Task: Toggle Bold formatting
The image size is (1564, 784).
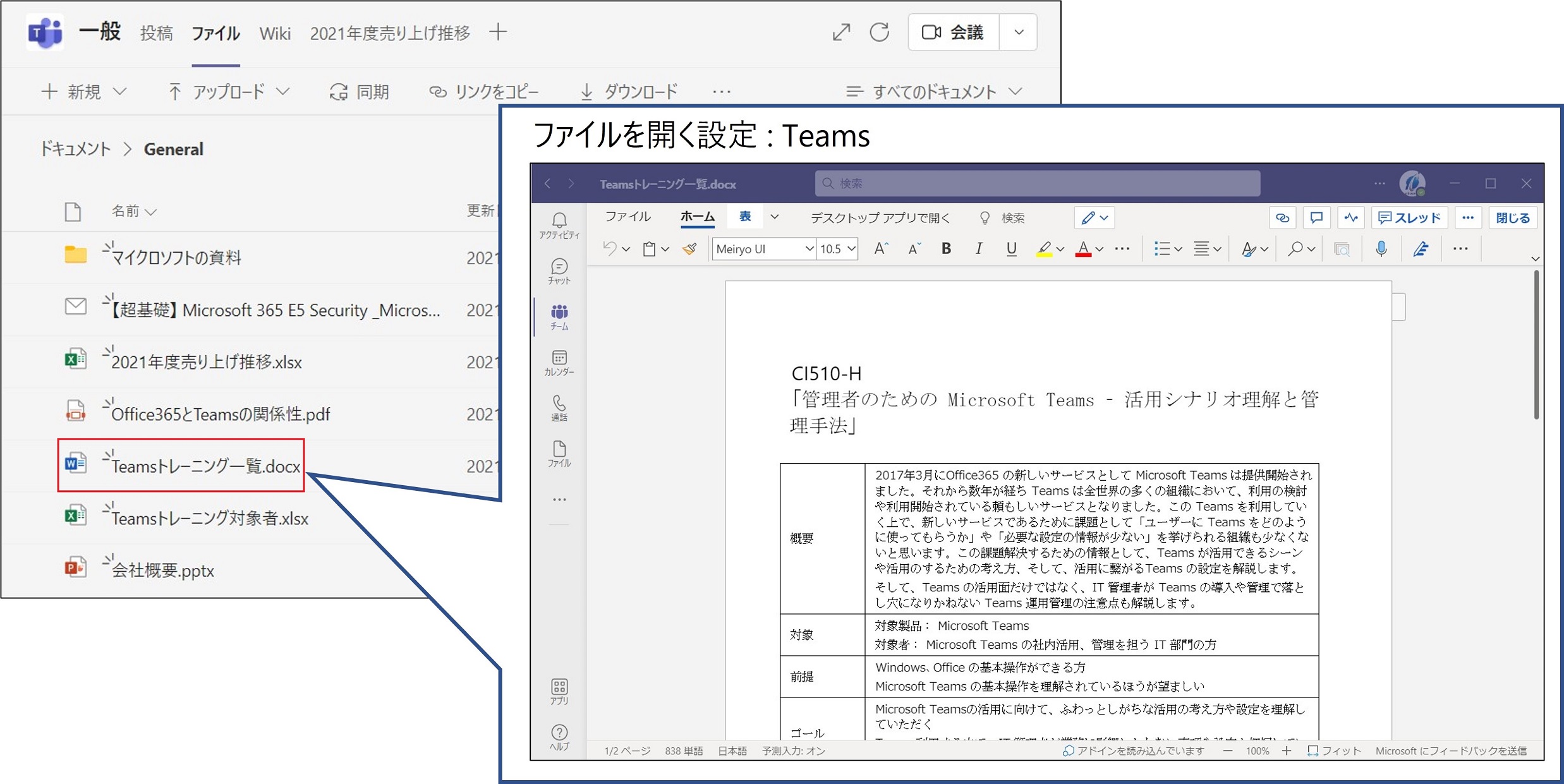Action: [x=946, y=249]
